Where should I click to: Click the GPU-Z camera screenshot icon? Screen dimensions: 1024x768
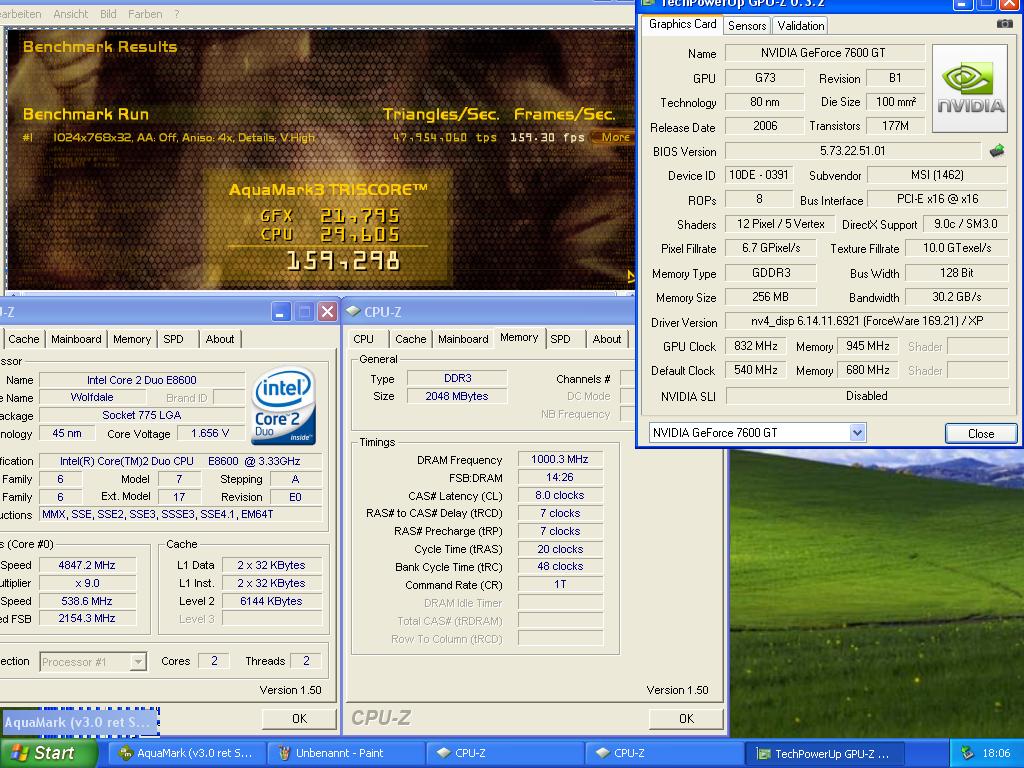click(x=1004, y=24)
